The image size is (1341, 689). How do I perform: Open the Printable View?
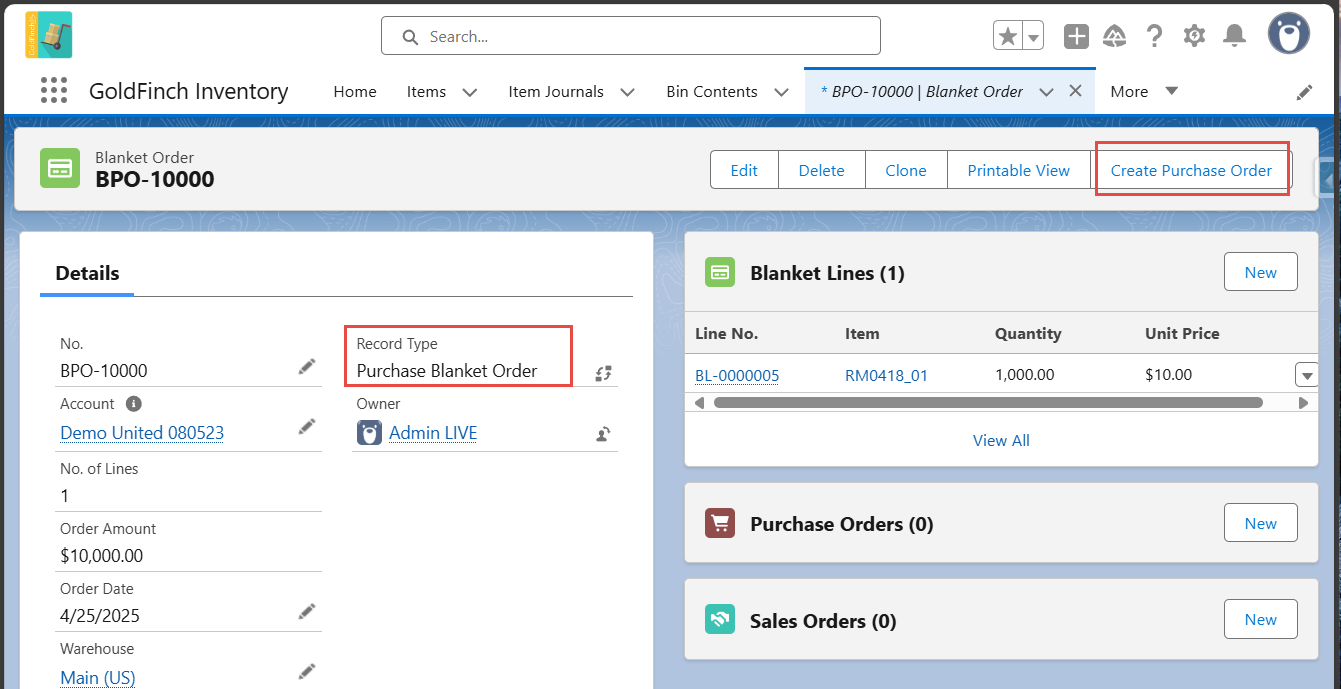coord(1019,170)
